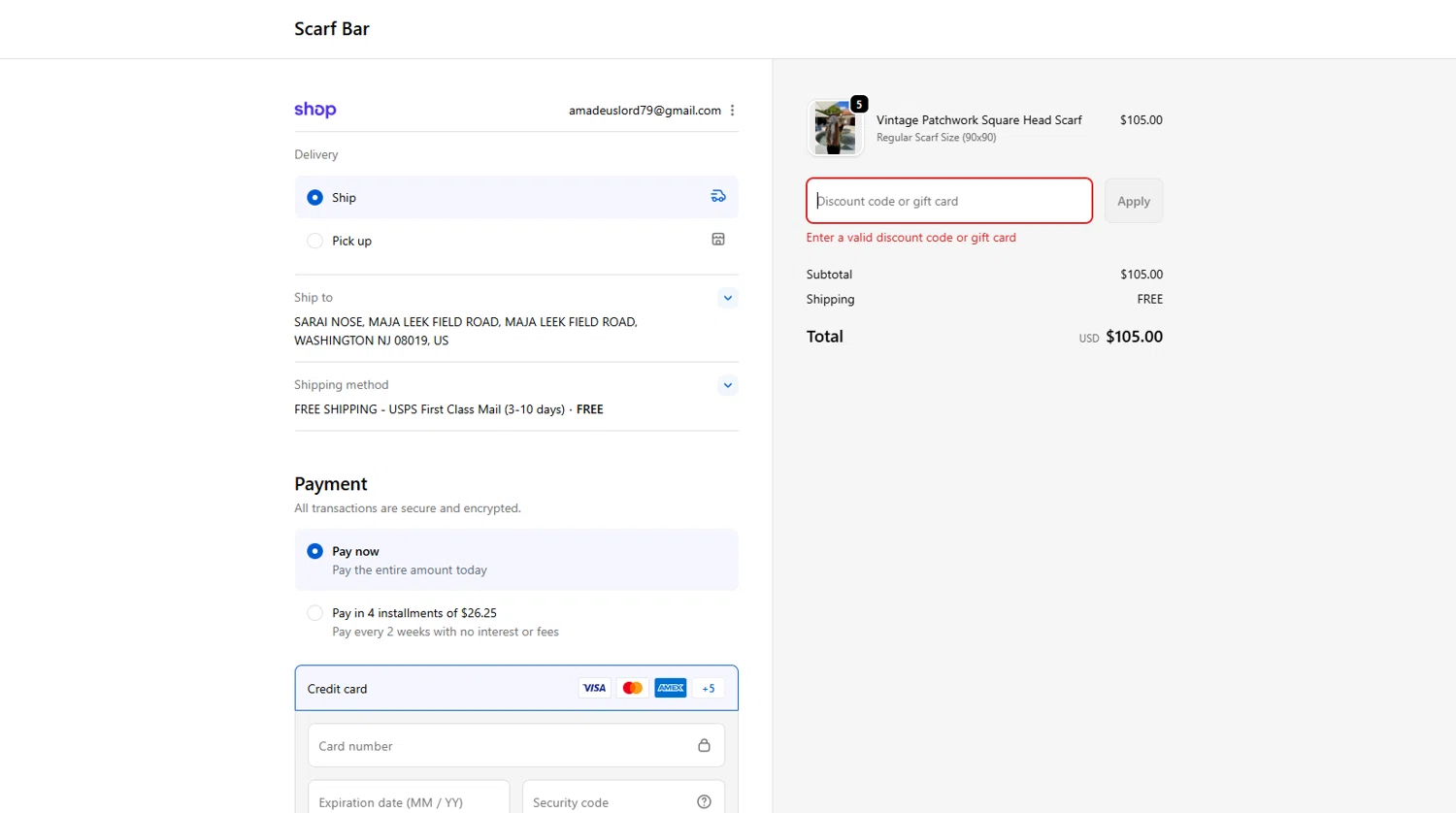Click the Shipping FREE value in summary
The height and width of the screenshot is (813, 1456).
[1150, 299]
